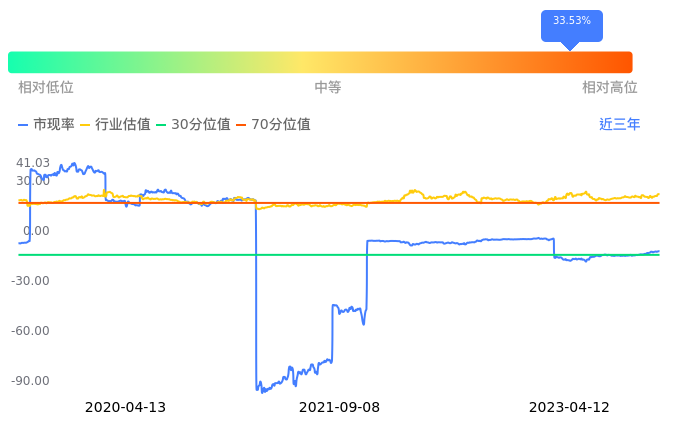Click the 2020-04-13 date on x-axis

125,408
